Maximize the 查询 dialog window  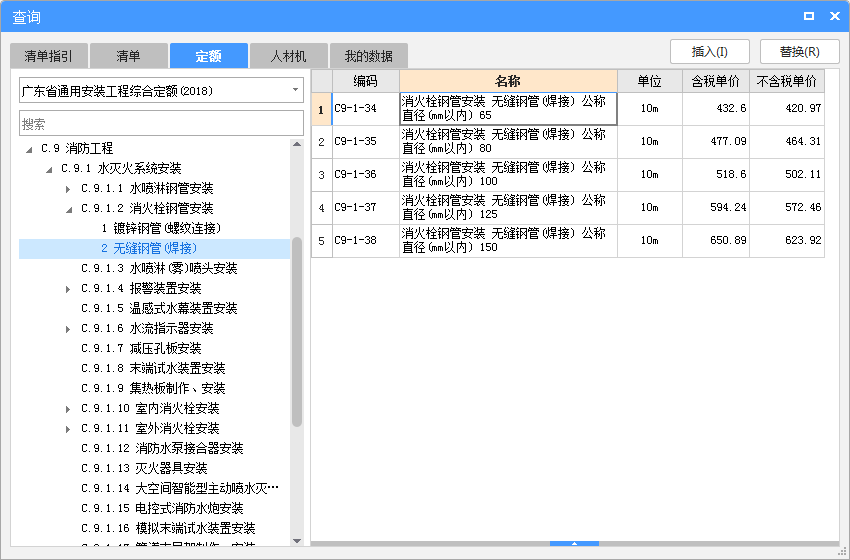[808, 16]
